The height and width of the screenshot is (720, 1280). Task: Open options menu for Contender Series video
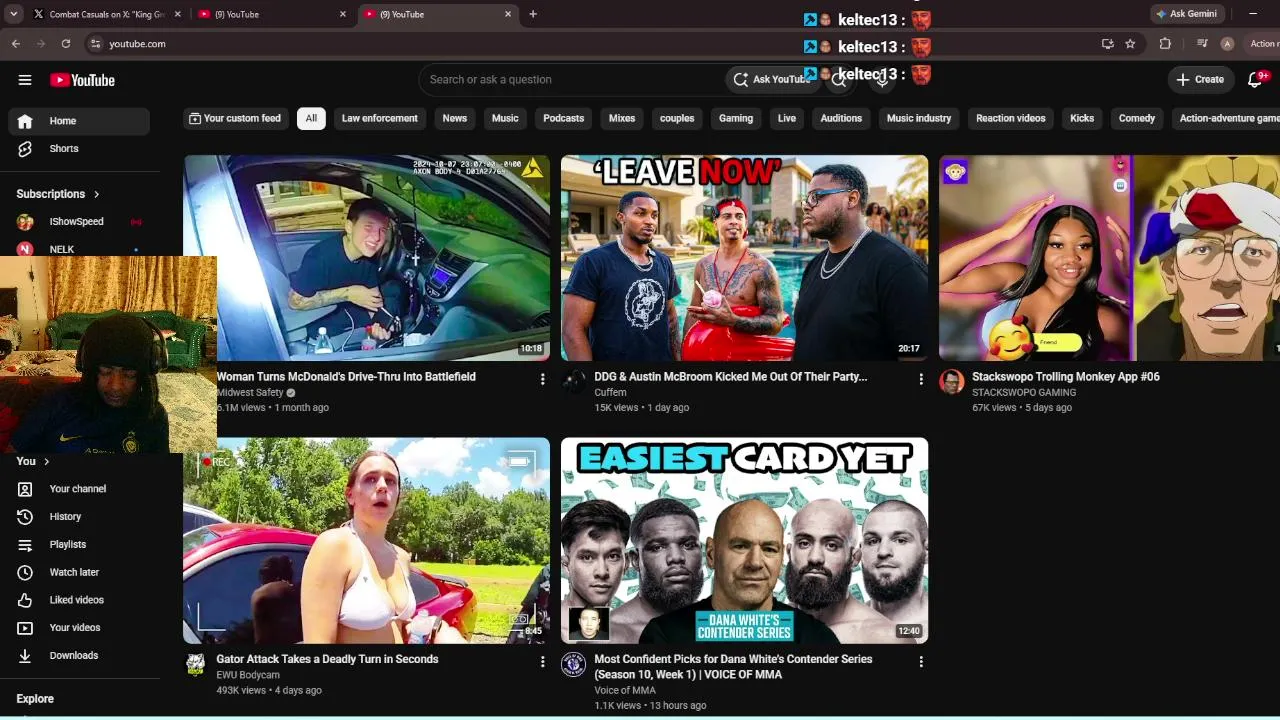click(x=921, y=662)
